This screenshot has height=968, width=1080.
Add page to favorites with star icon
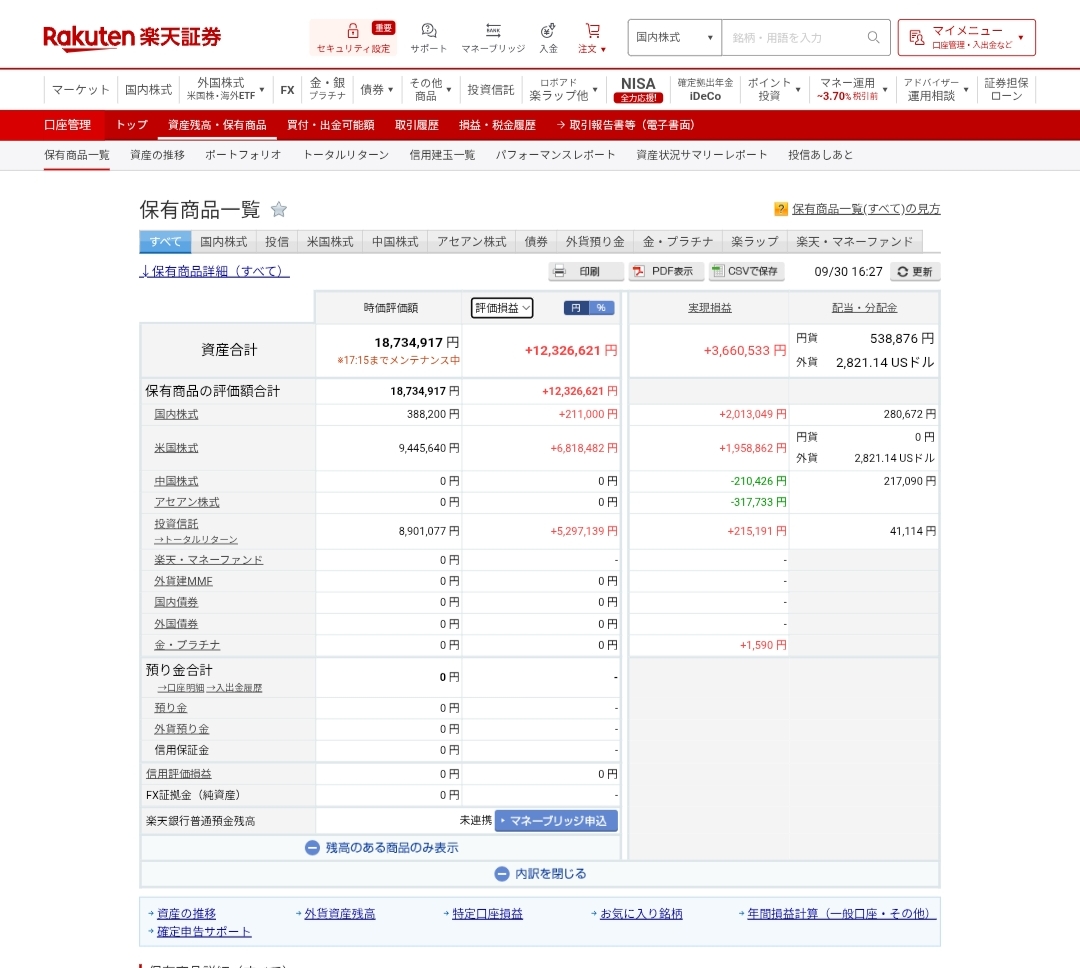pyautogui.click(x=279, y=210)
